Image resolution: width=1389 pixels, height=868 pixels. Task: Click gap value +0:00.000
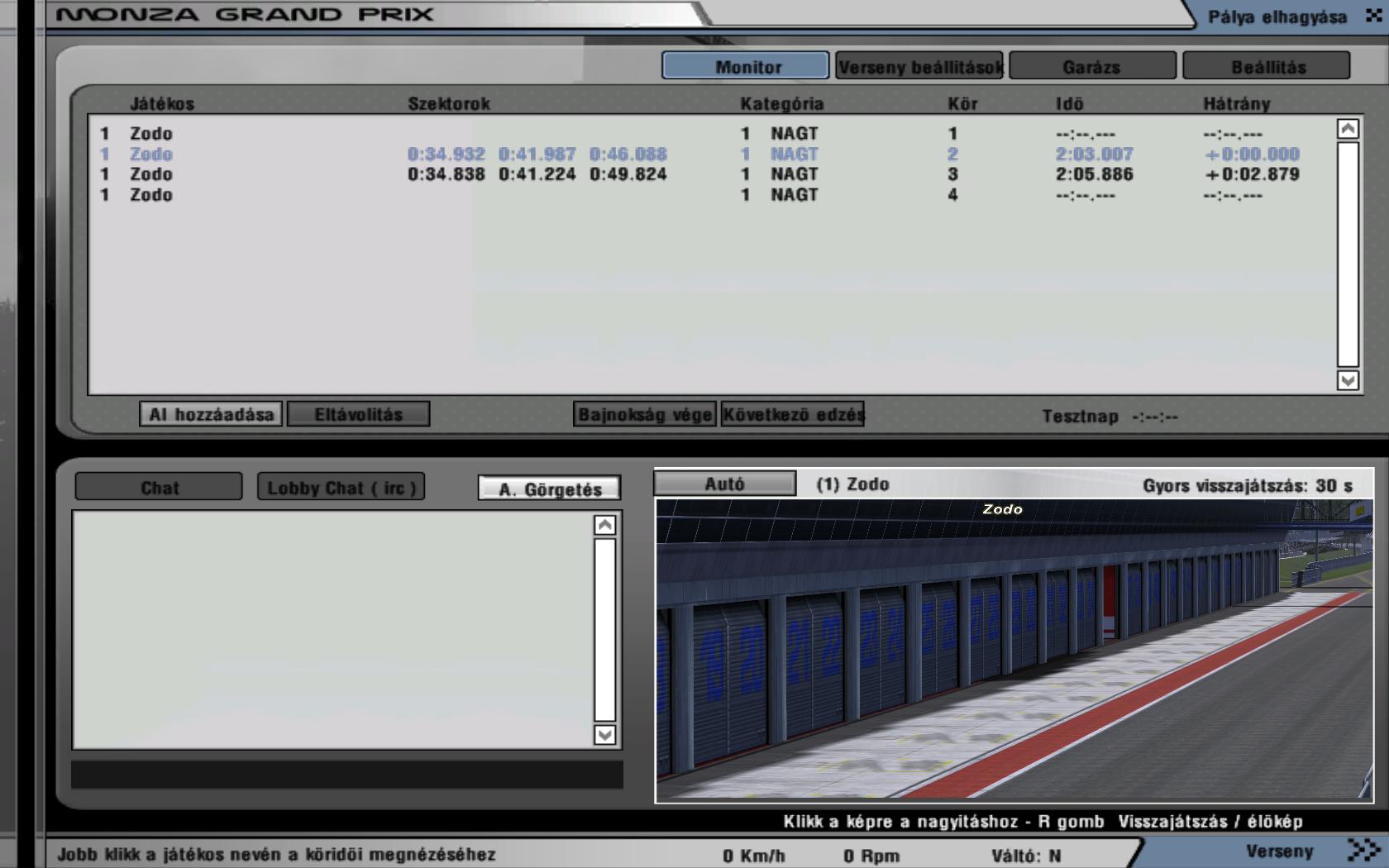click(1252, 154)
